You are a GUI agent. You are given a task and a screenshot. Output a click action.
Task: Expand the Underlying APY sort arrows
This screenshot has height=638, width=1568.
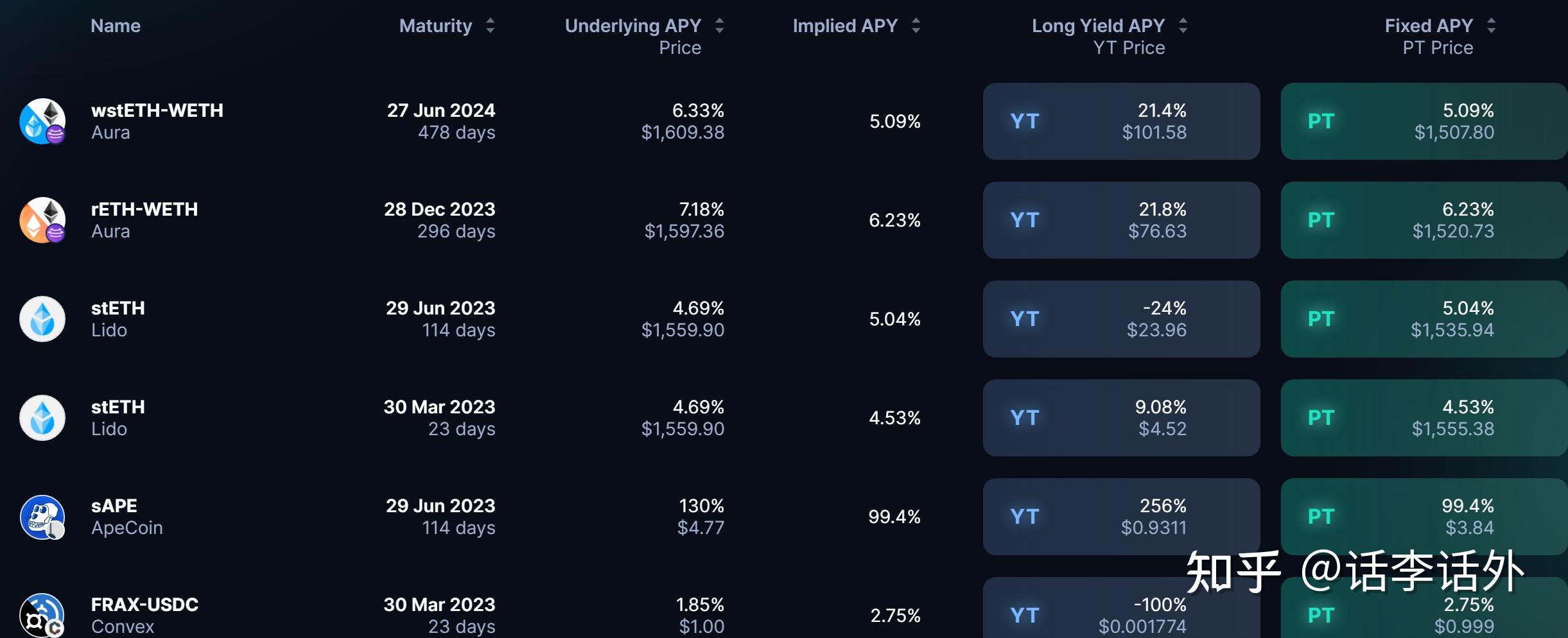pyautogui.click(x=719, y=26)
